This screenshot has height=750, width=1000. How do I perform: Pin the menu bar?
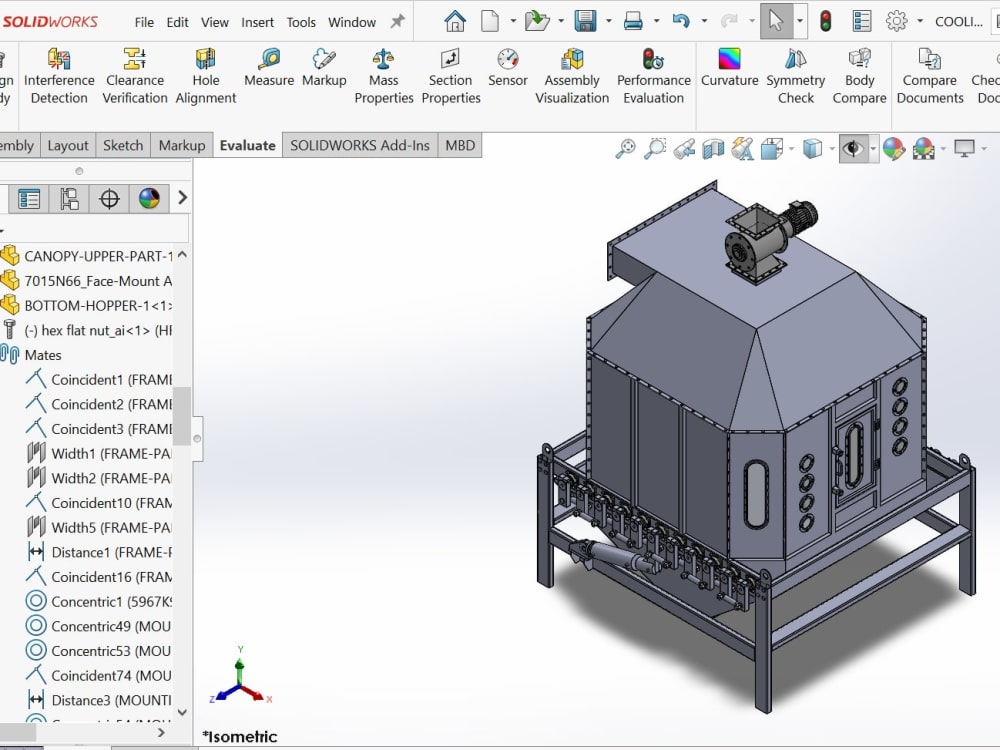pos(397,22)
